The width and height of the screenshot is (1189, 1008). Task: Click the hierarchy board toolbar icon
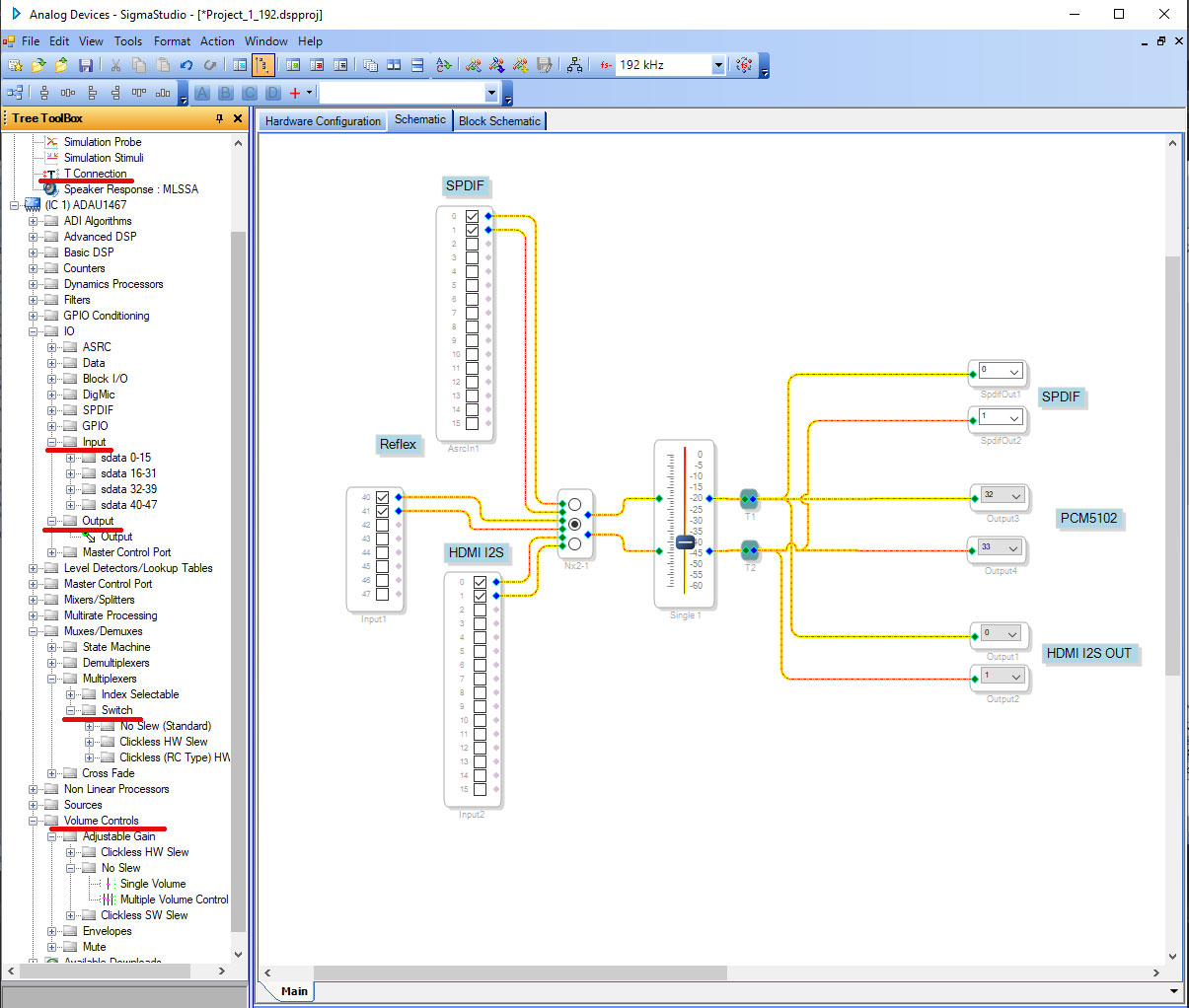(575, 65)
